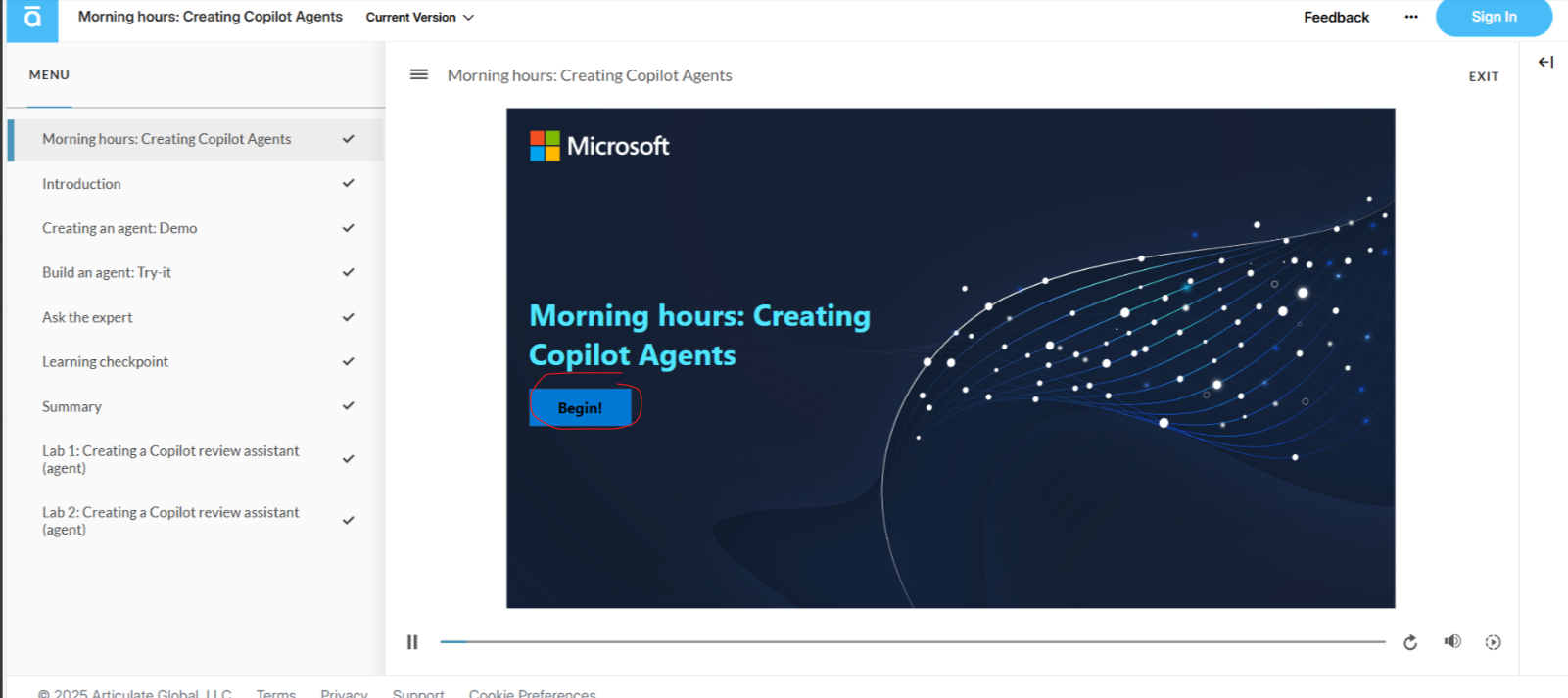This screenshot has width=1568, height=698.
Task: Click the slide heading Morning hours: Creating Copilot Agents
Action: coord(699,335)
